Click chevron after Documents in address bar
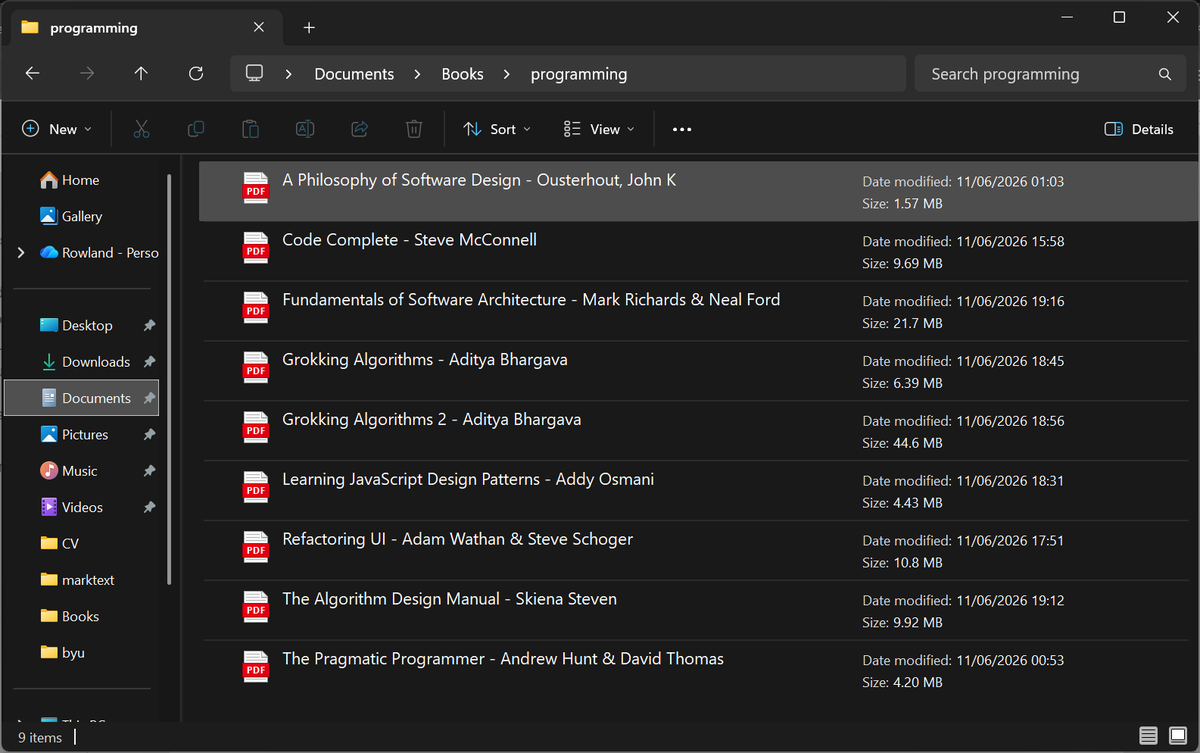Viewport: 1200px width, 753px height. pyautogui.click(x=419, y=74)
